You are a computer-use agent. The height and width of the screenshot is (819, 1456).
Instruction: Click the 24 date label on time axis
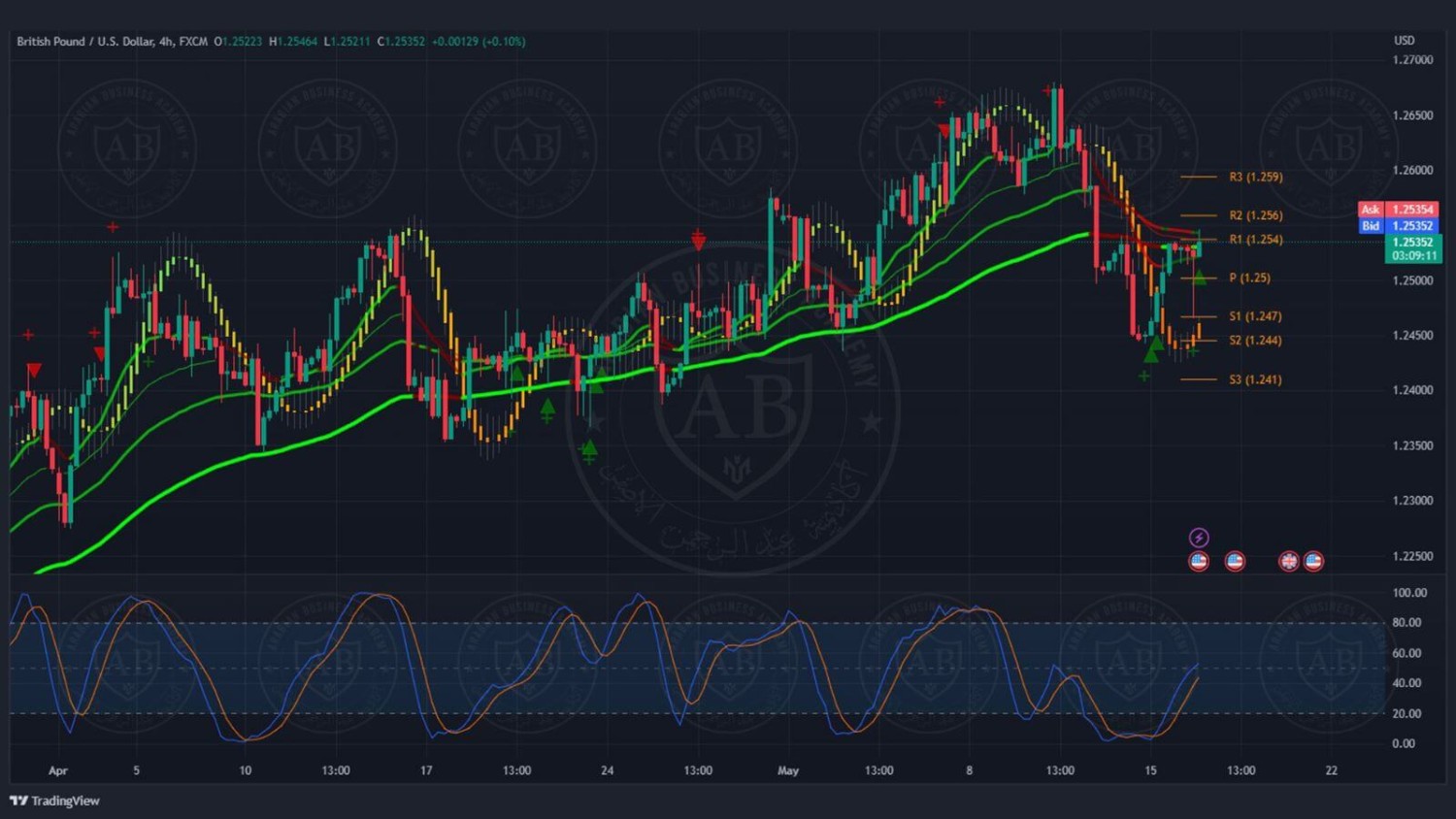[607, 770]
